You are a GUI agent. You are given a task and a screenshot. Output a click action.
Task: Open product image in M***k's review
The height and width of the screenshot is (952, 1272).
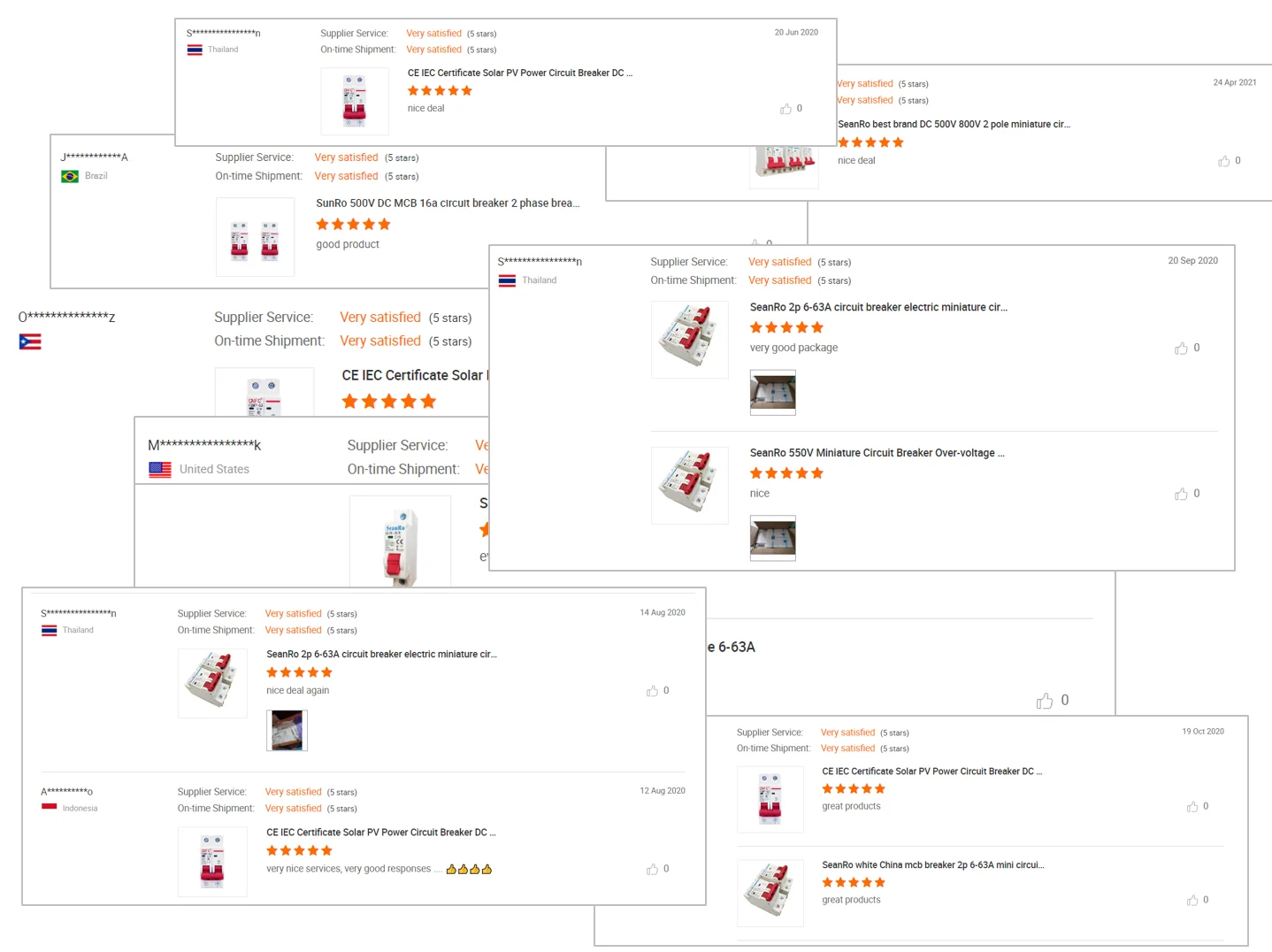[400, 541]
